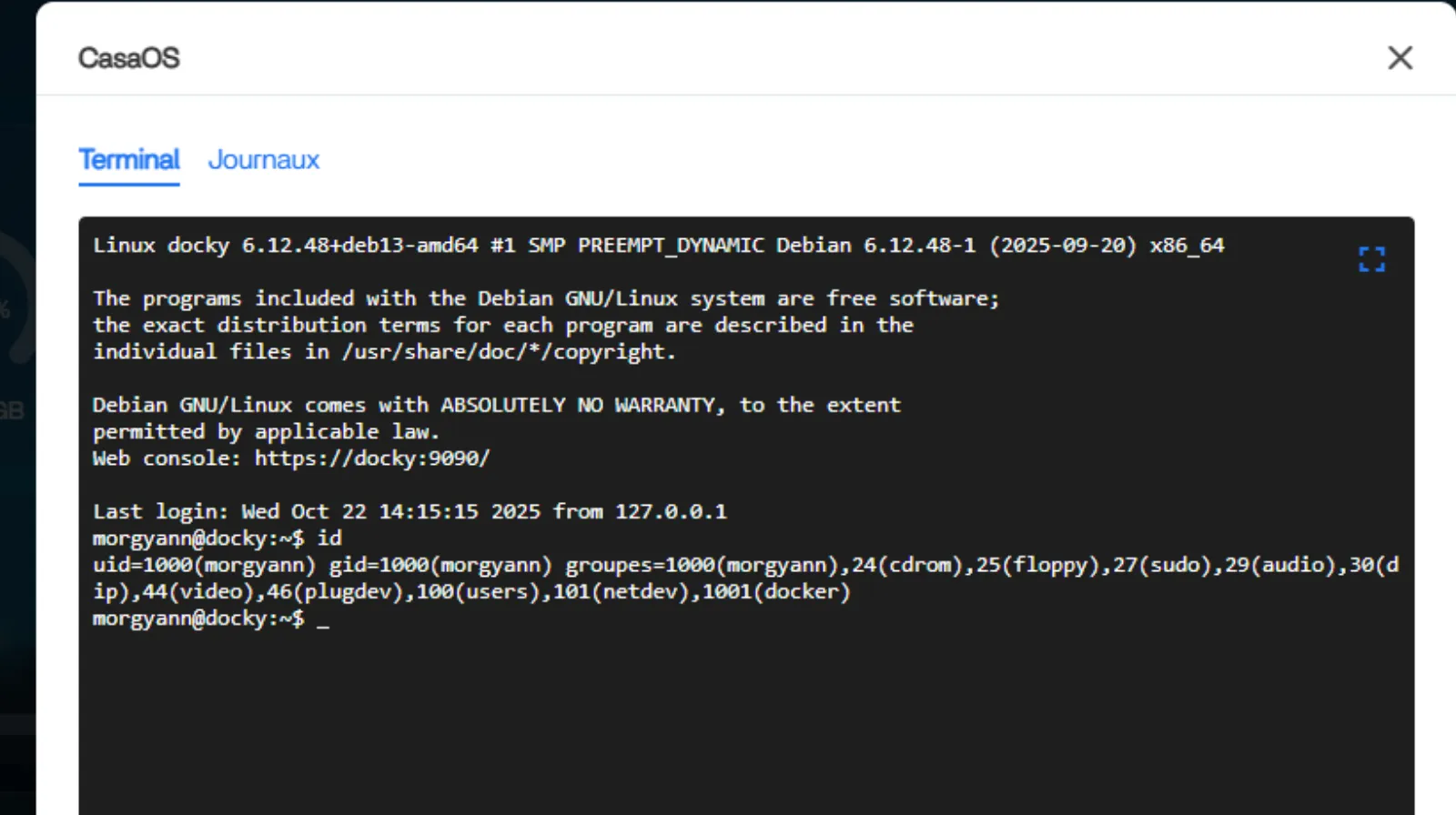The height and width of the screenshot is (815, 1456).
Task: Close the CasaOS dialog with X
Action: (x=1400, y=58)
